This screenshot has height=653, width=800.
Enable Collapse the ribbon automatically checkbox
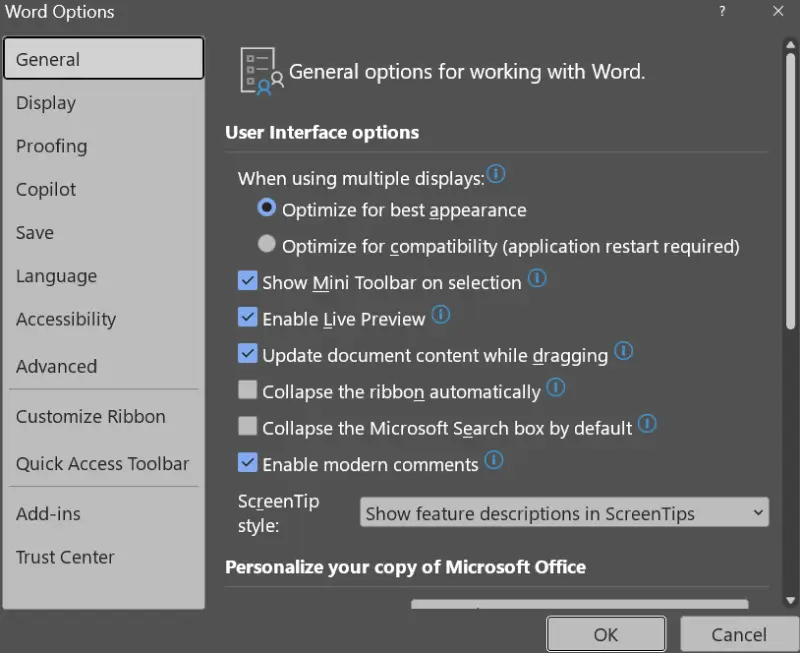pyautogui.click(x=248, y=391)
